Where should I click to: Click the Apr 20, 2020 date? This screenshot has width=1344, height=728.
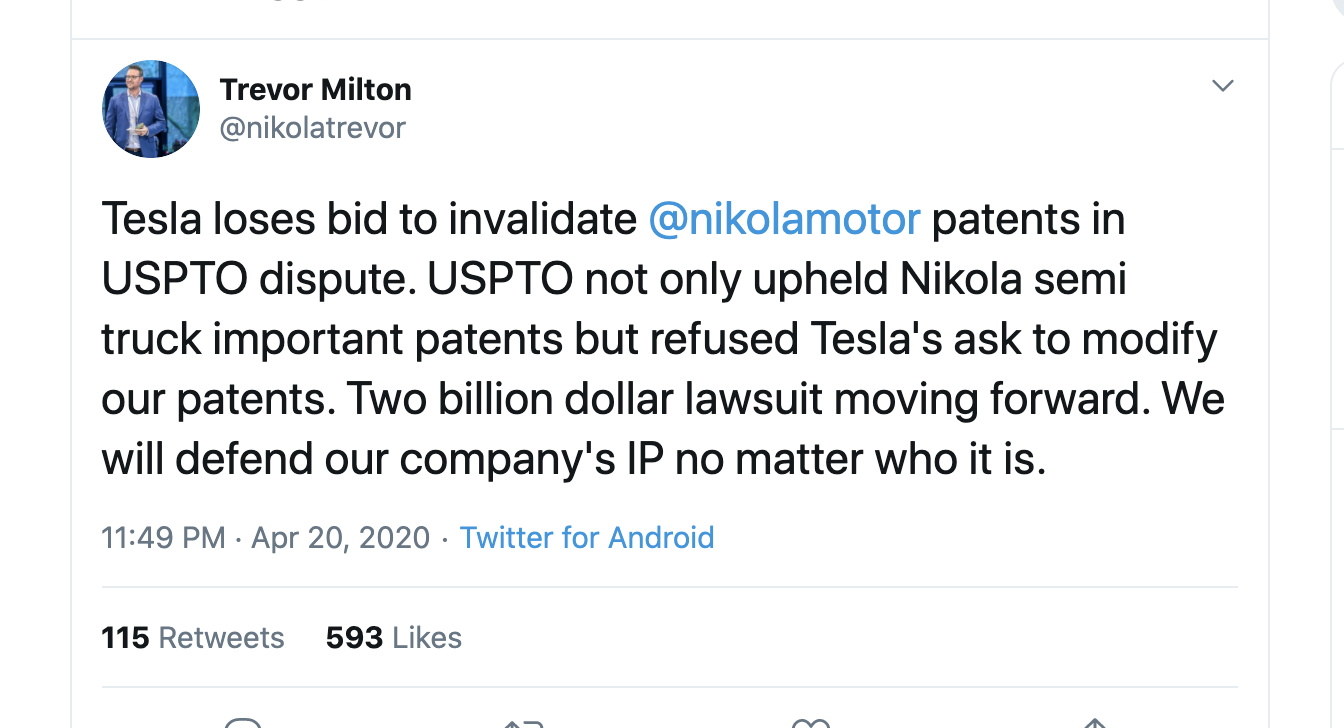coord(340,538)
